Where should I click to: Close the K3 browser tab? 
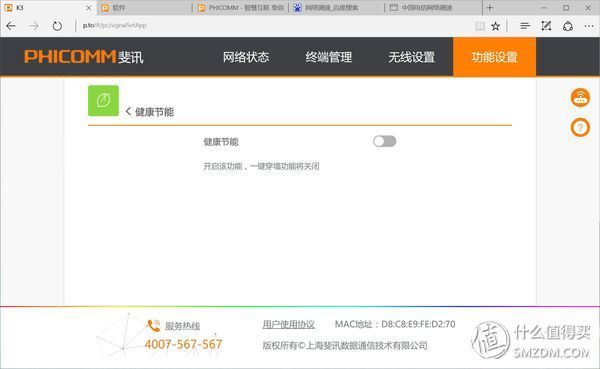coord(88,8)
